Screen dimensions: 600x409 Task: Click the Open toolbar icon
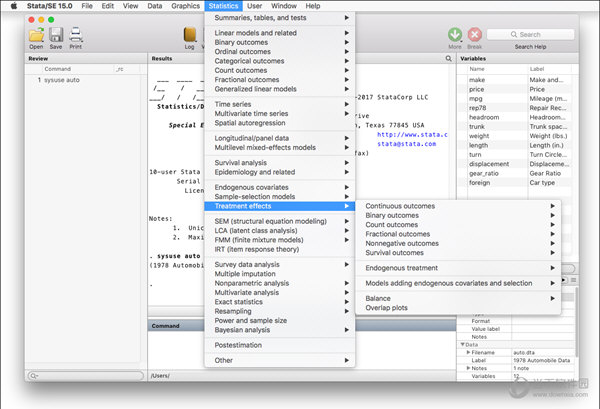click(x=36, y=34)
